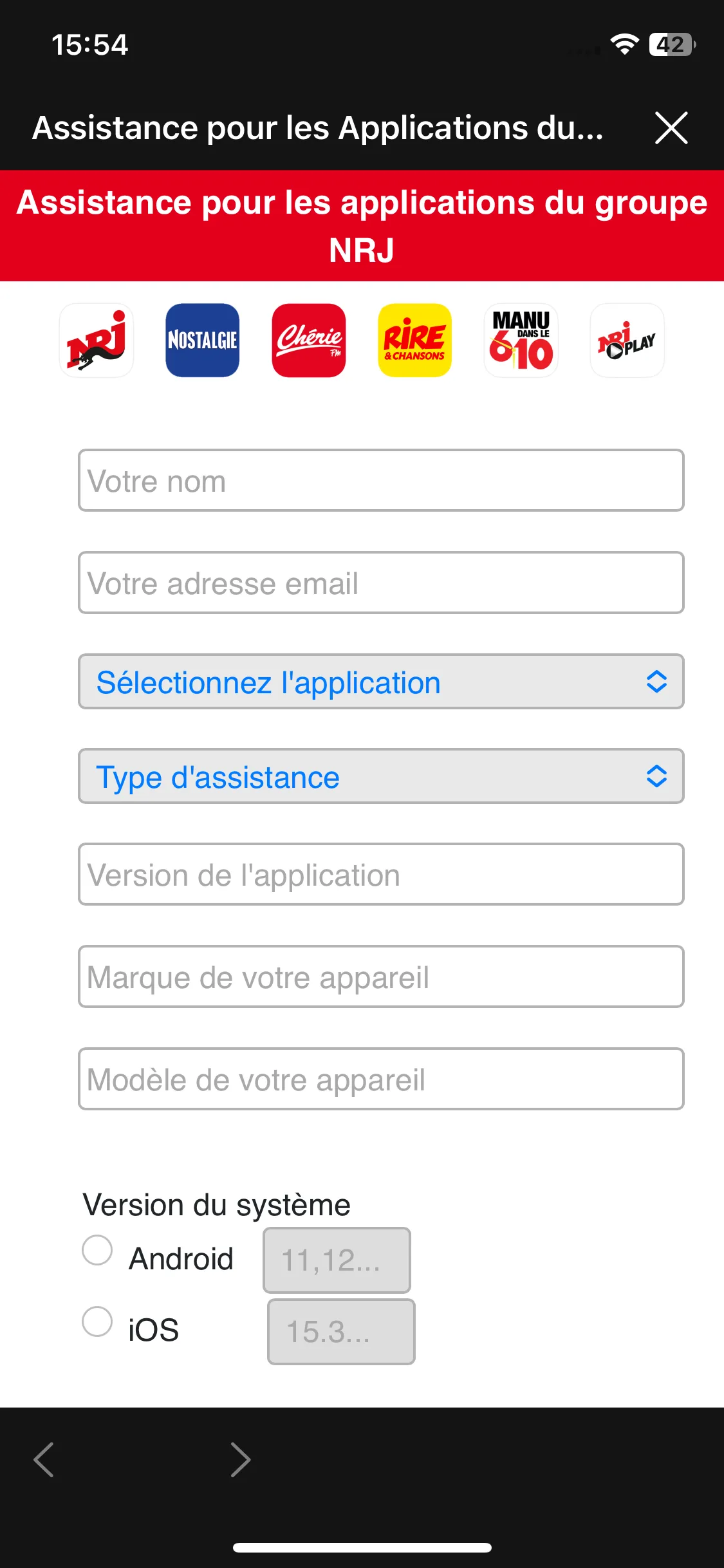724x1568 pixels.
Task: Focus the Modèle de votre appareil field
Action: click(381, 1079)
